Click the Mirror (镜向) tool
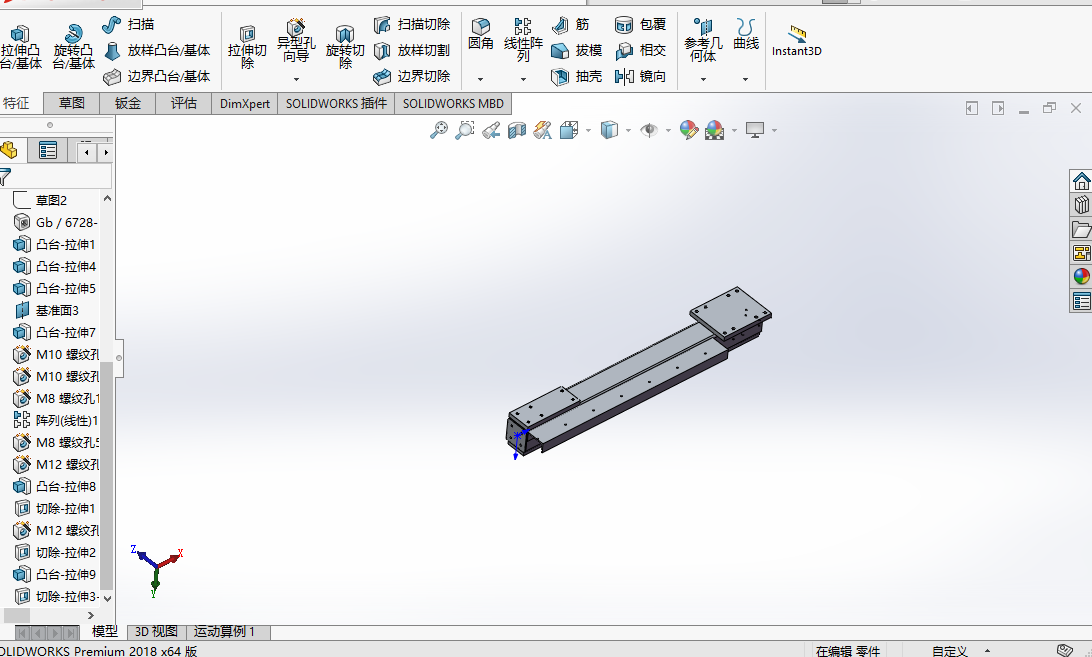Image resolution: width=1092 pixels, height=657 pixels. [640, 76]
